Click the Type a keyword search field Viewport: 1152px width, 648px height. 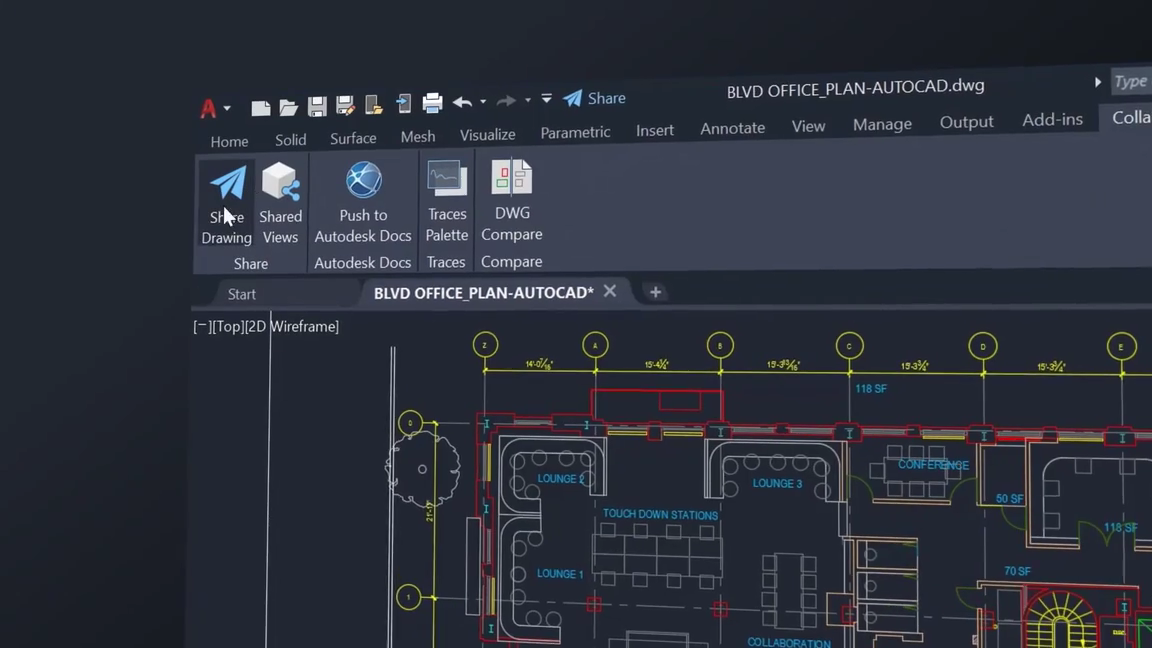tap(1131, 82)
